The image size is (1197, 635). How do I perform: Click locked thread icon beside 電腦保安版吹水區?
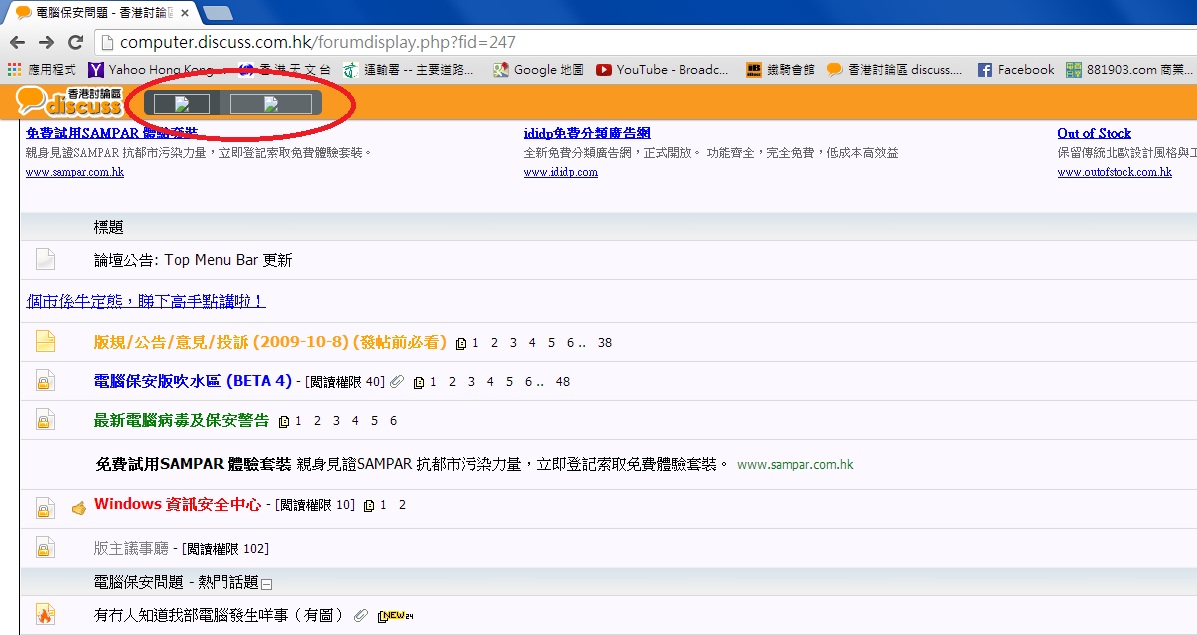coord(45,381)
